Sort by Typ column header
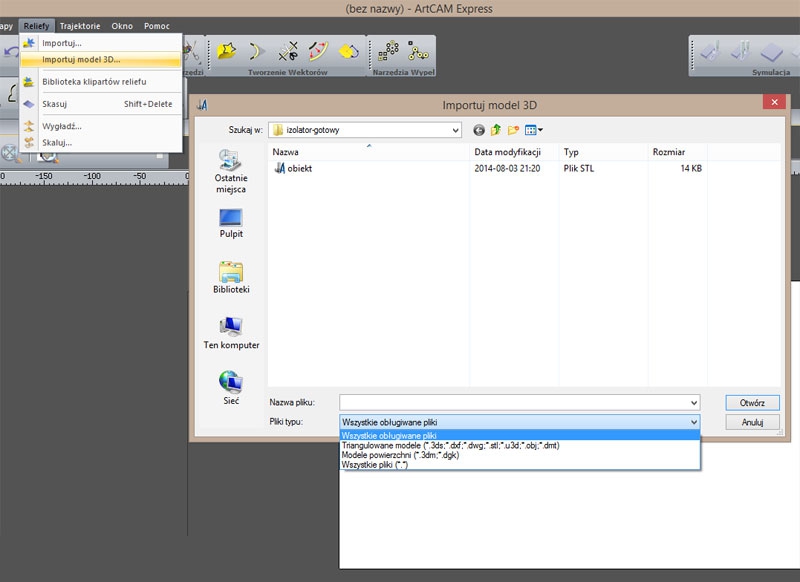This screenshot has width=800, height=582. (x=603, y=152)
